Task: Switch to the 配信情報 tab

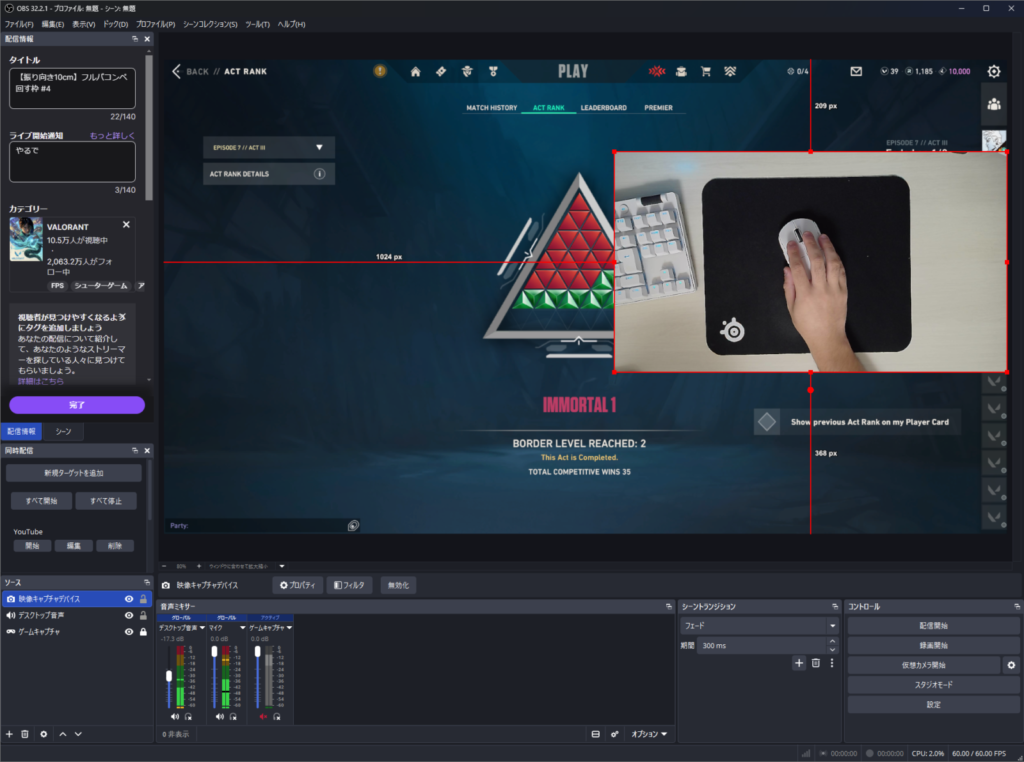Action: coord(22,431)
